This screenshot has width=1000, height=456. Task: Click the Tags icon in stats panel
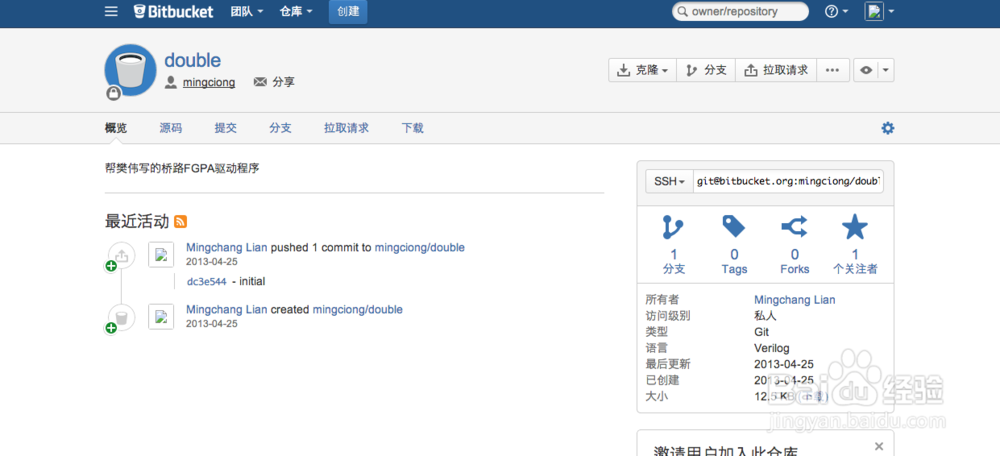pos(734,226)
